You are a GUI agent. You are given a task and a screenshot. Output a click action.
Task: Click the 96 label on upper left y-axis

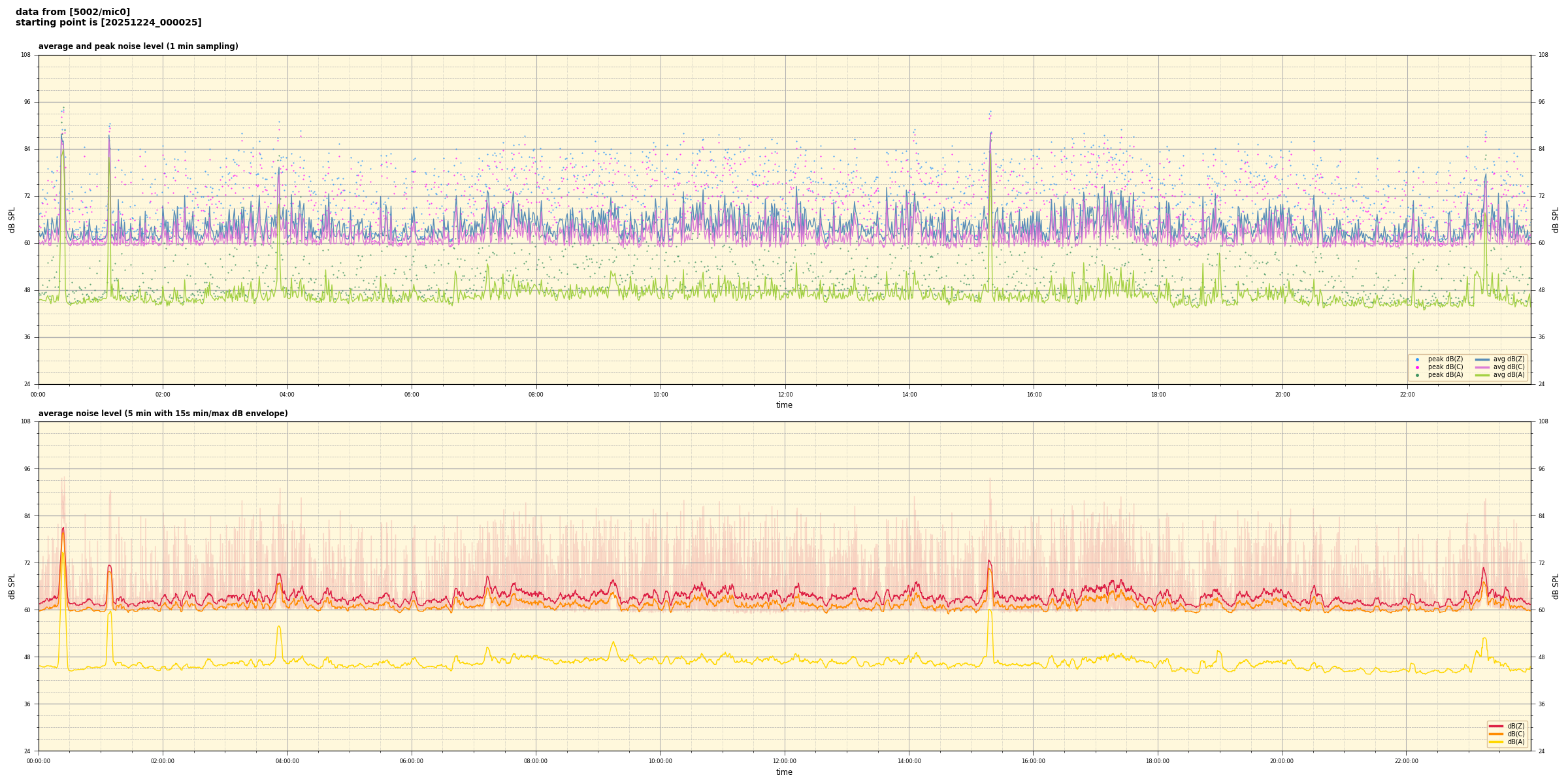[x=26, y=102]
